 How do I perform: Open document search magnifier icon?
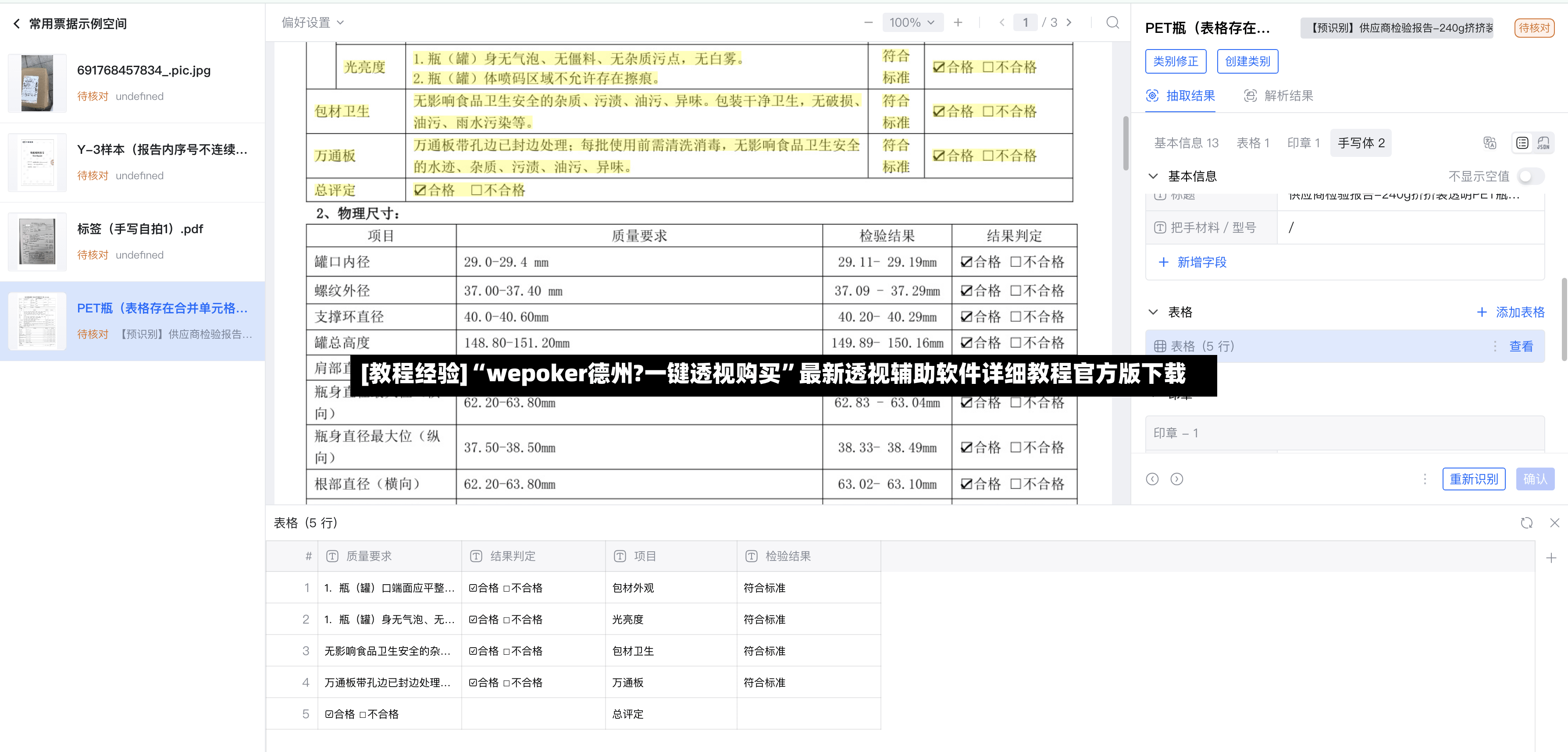coord(1113,22)
